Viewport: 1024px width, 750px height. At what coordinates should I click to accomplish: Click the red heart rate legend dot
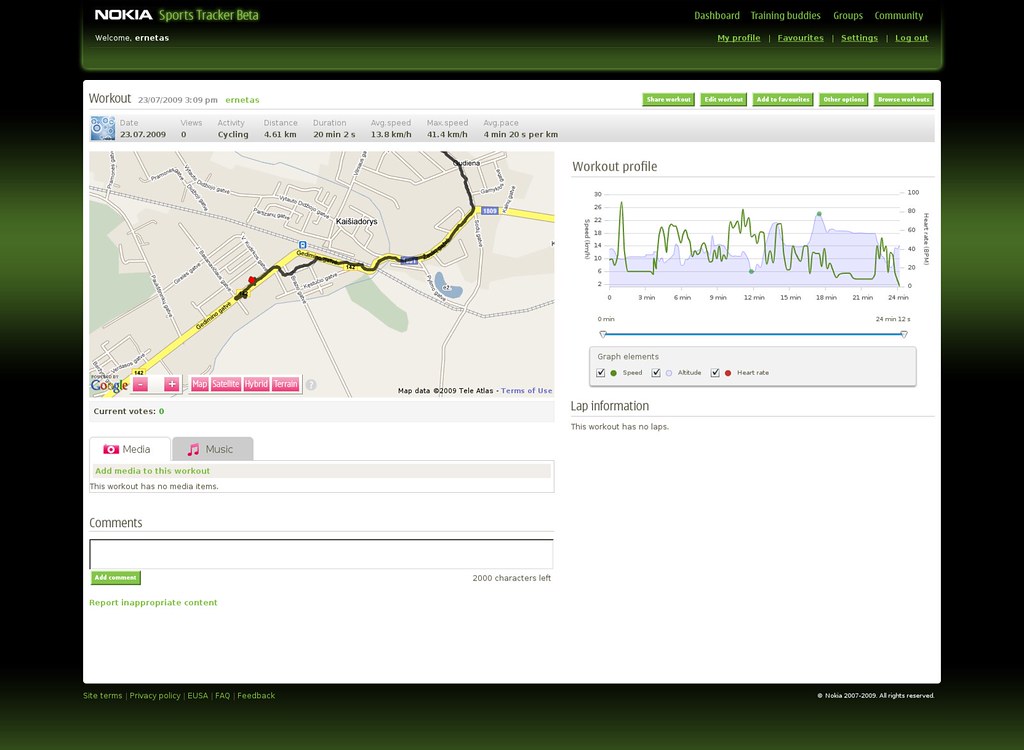(728, 373)
